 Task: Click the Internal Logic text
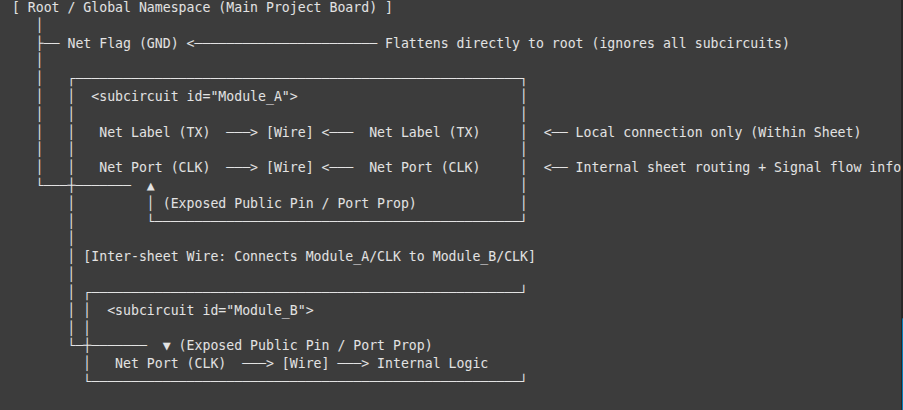pos(432,363)
